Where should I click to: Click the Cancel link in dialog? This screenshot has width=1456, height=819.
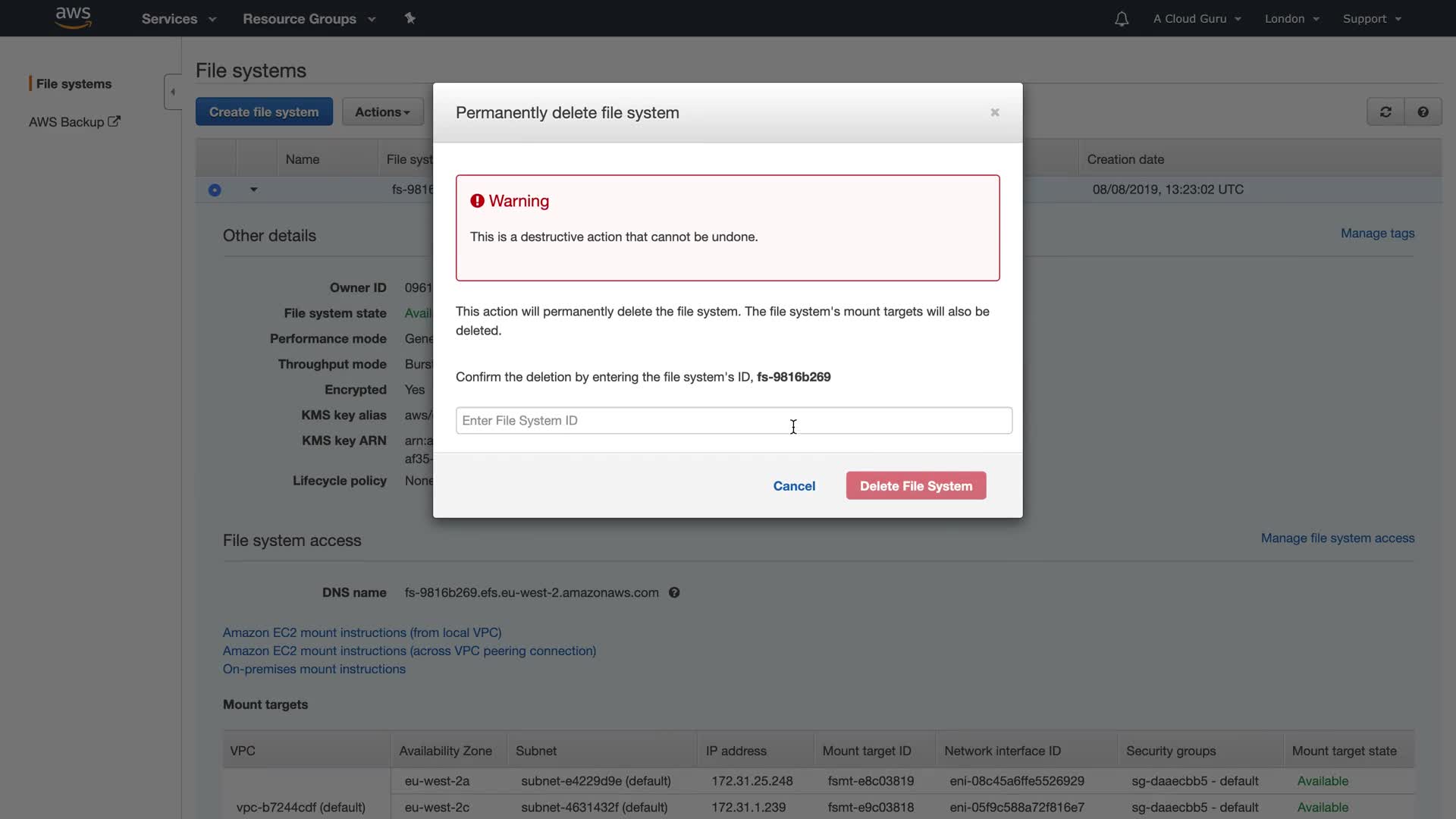794,486
